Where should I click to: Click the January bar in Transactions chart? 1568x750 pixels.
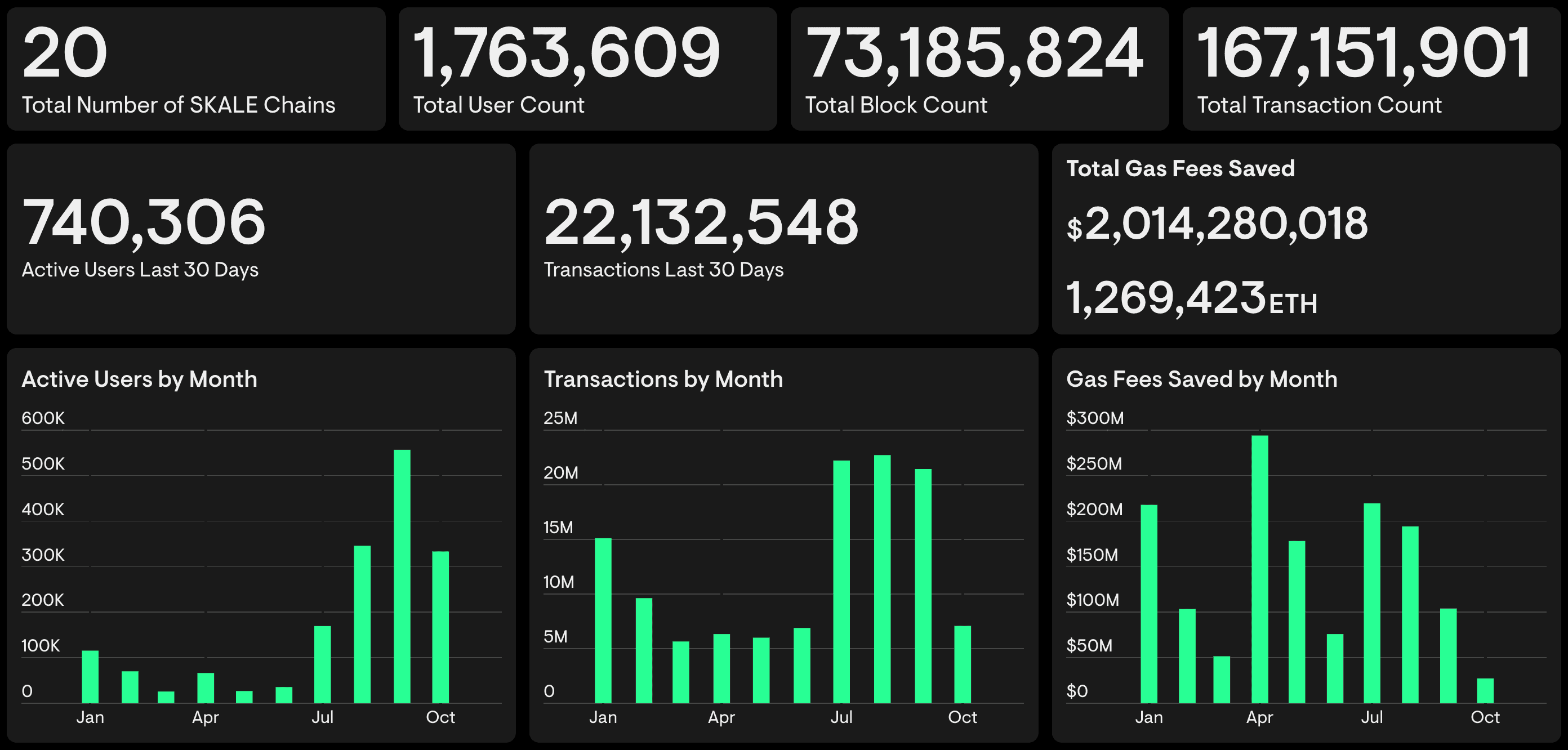tap(603, 620)
